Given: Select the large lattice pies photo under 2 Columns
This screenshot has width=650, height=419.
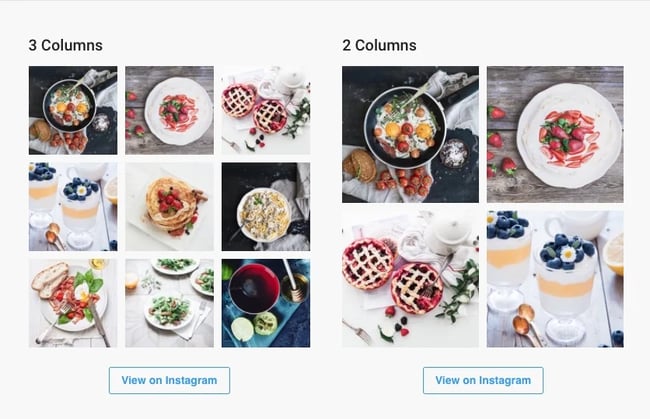Looking at the screenshot, I should pyautogui.click(x=410, y=278).
